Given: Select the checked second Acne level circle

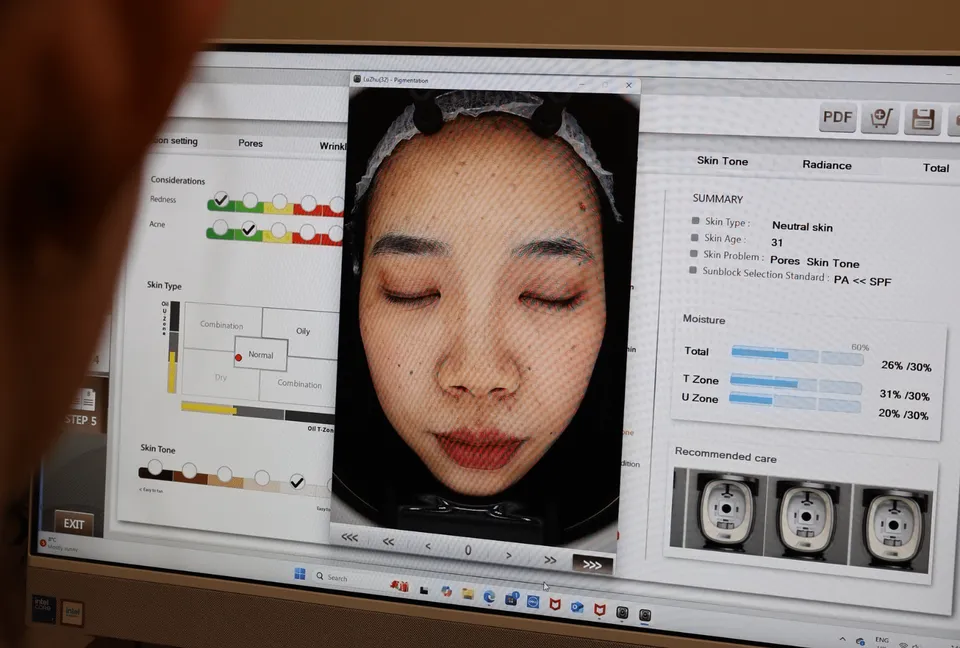Looking at the screenshot, I should (x=249, y=229).
